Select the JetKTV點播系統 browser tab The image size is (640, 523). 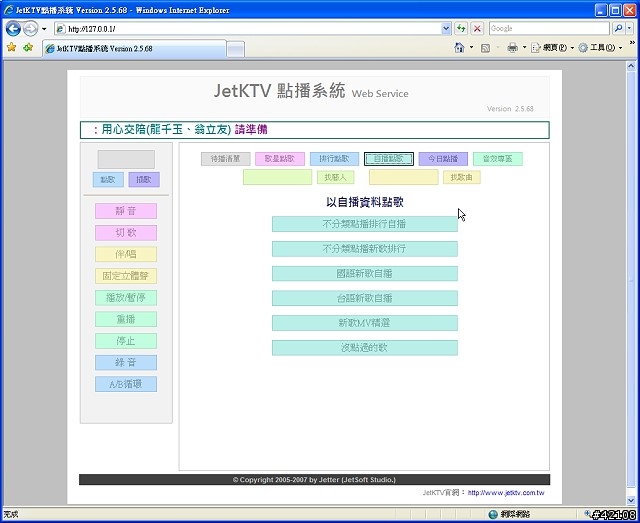(x=134, y=49)
